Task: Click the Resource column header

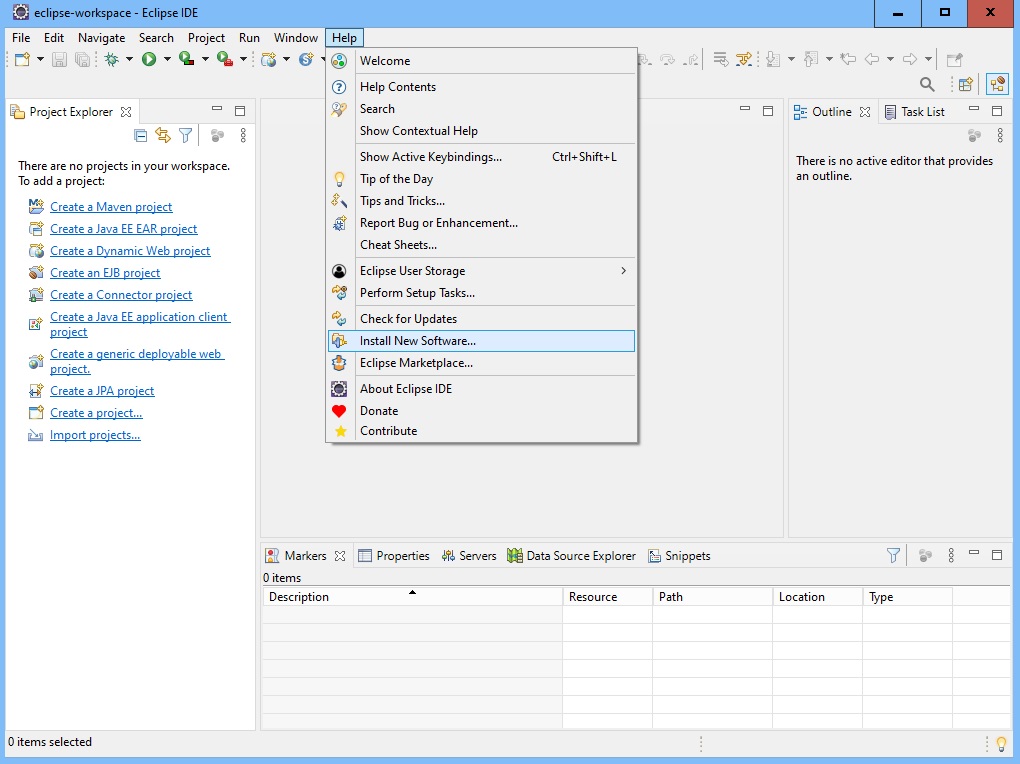Action: pos(608,597)
